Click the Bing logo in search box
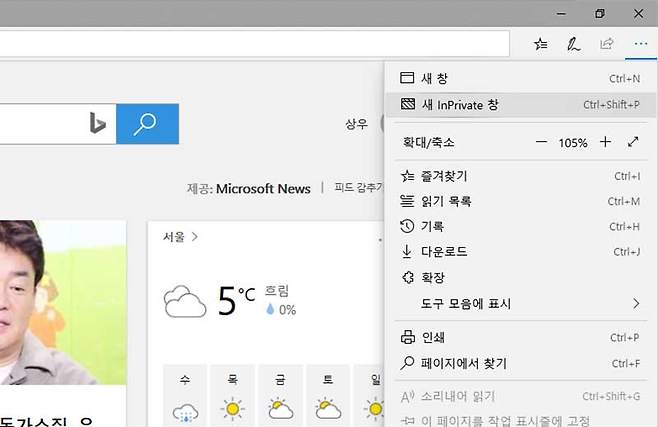658x427 pixels. 97,123
